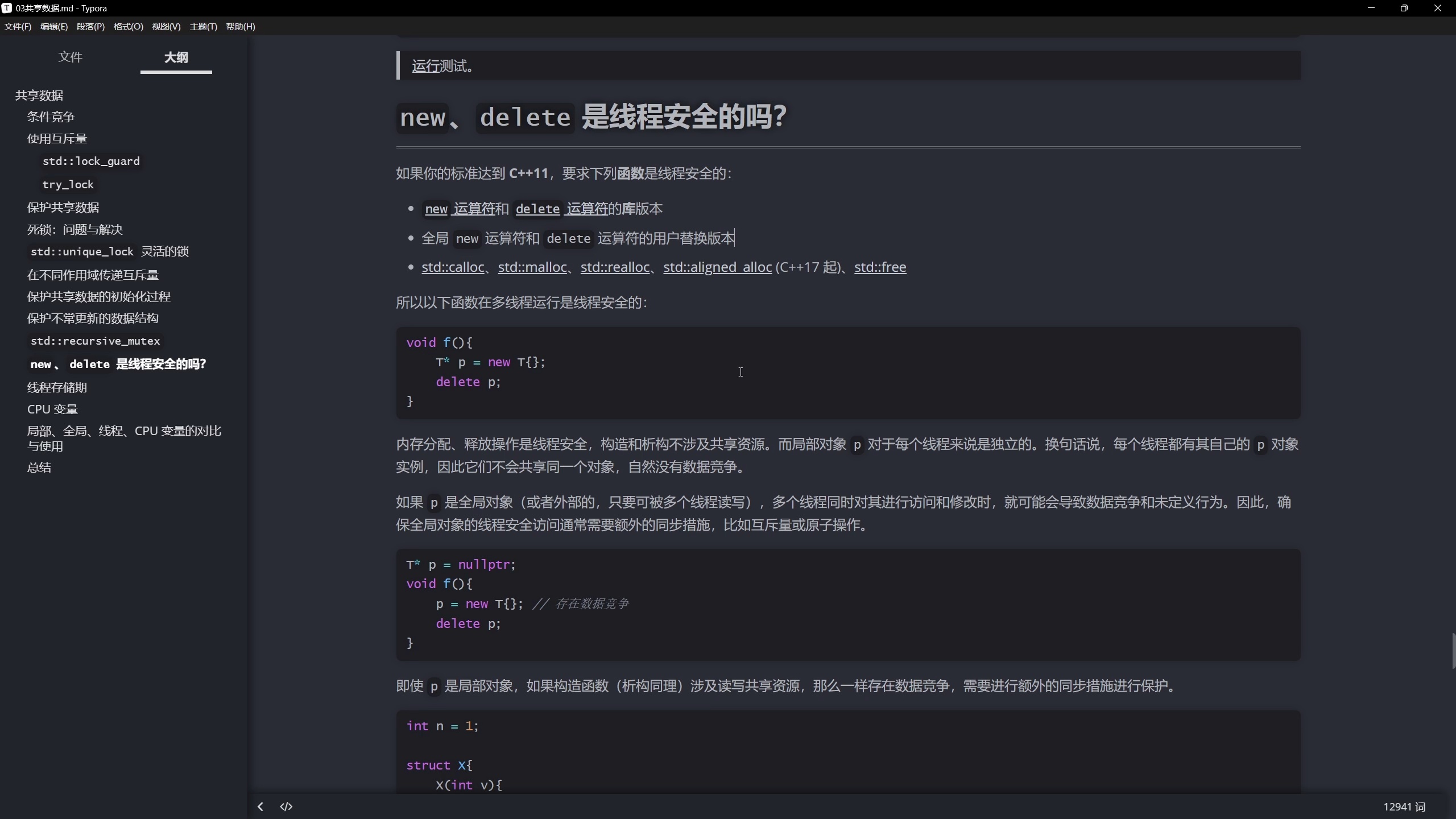Image resolution: width=1456 pixels, height=819 pixels.
Task: Jump to std::lock_guard outline entry
Action: [x=91, y=161]
